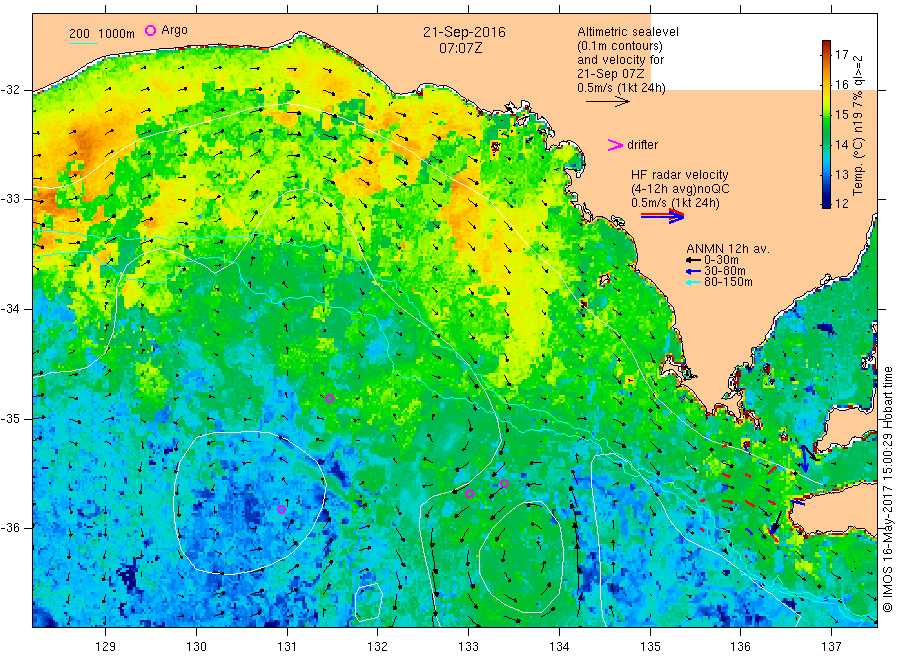The height and width of the screenshot is (660, 900).
Task: Click the 17 label on the temperature scale
Action: tap(841, 55)
